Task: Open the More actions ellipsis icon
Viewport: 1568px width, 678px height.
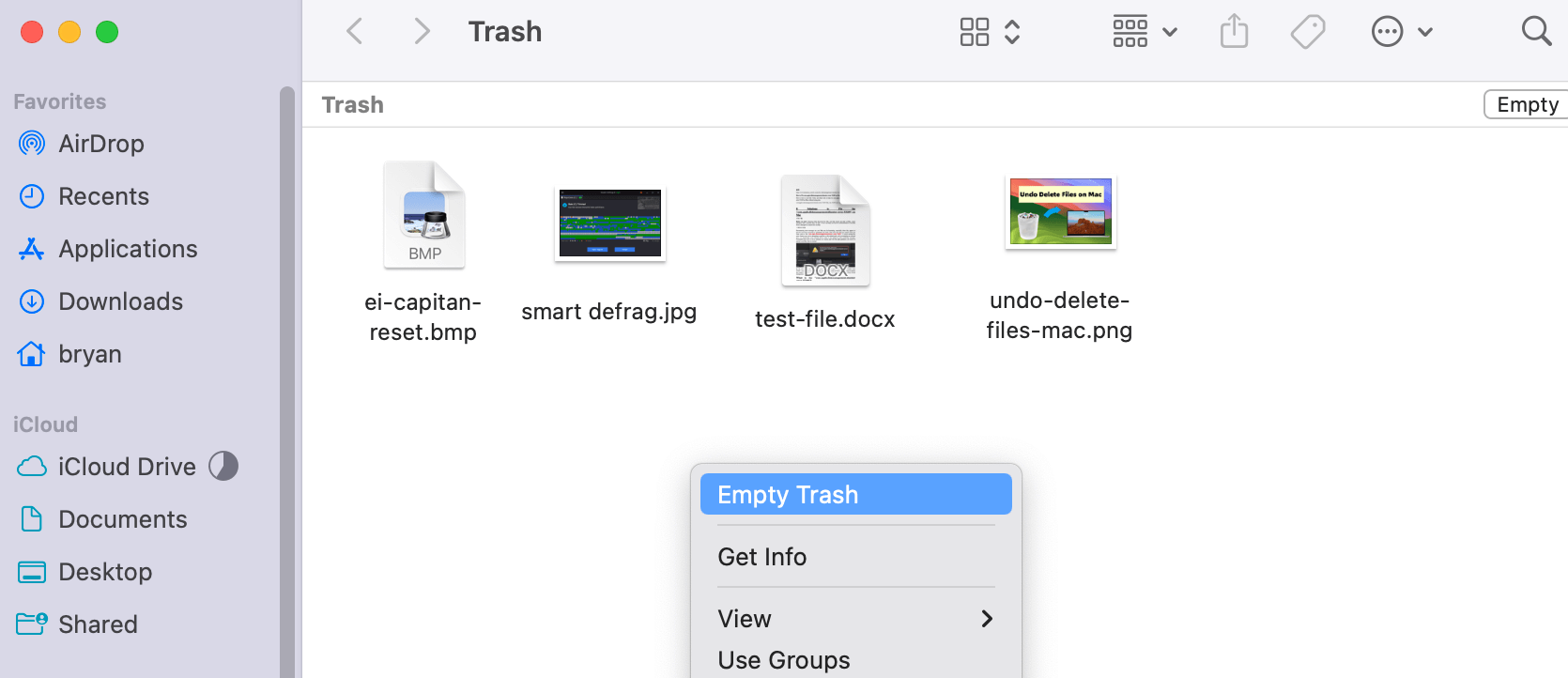Action: [x=1387, y=32]
